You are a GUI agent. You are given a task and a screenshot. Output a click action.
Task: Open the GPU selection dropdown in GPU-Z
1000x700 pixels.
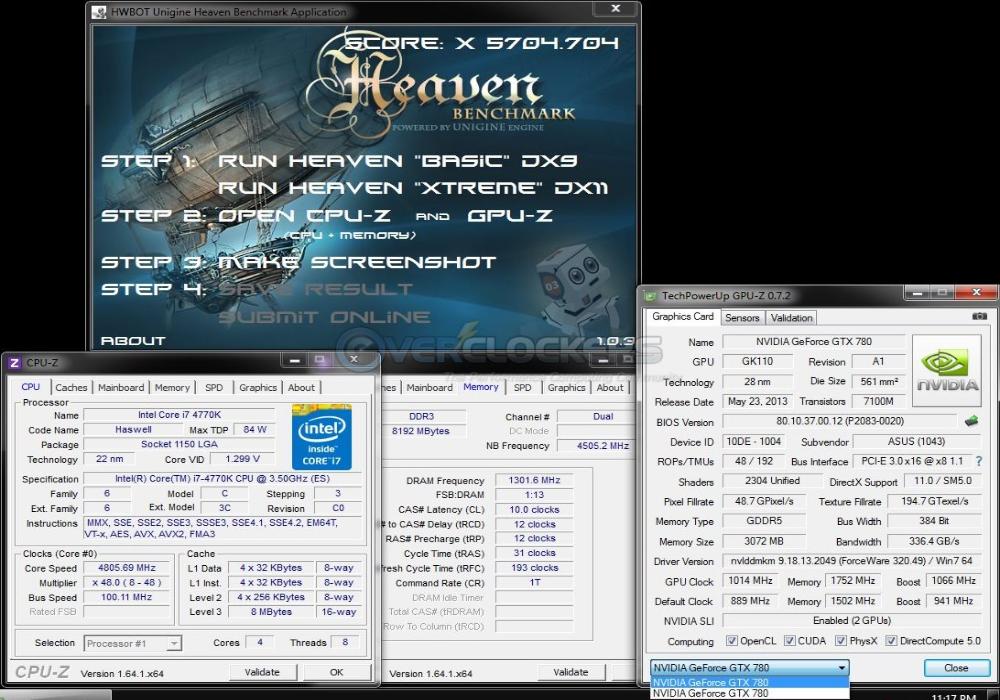pyautogui.click(x=749, y=667)
